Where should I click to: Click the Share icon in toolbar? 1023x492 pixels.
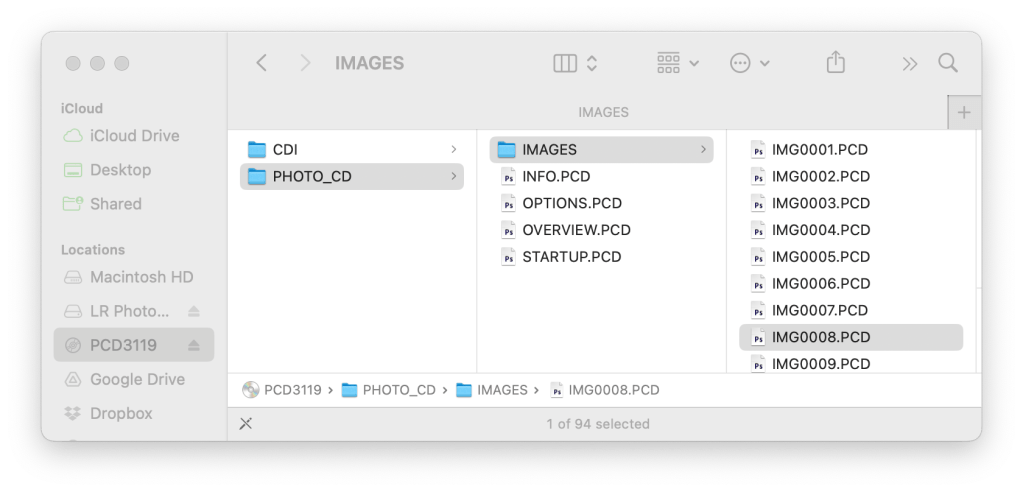point(835,63)
